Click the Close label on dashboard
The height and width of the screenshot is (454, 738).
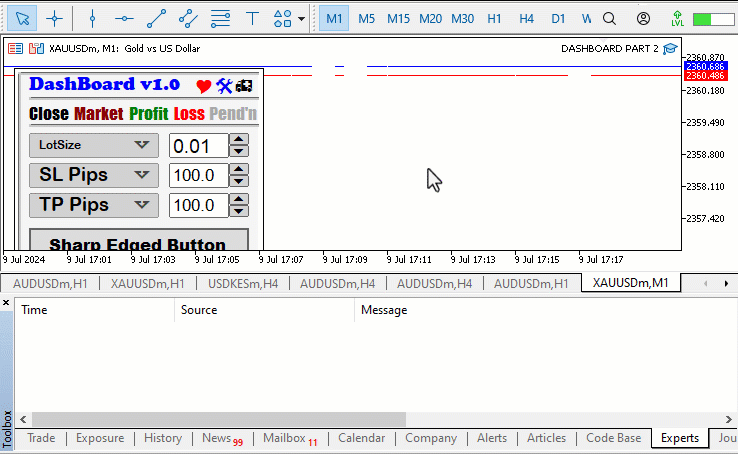[x=49, y=113]
